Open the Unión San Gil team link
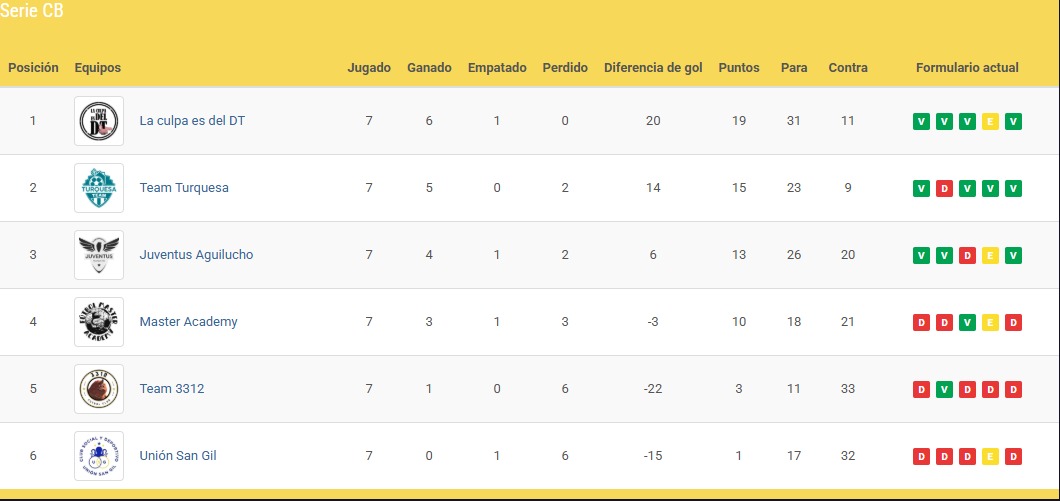Screen dimensions: 1060x501 click(x=178, y=456)
